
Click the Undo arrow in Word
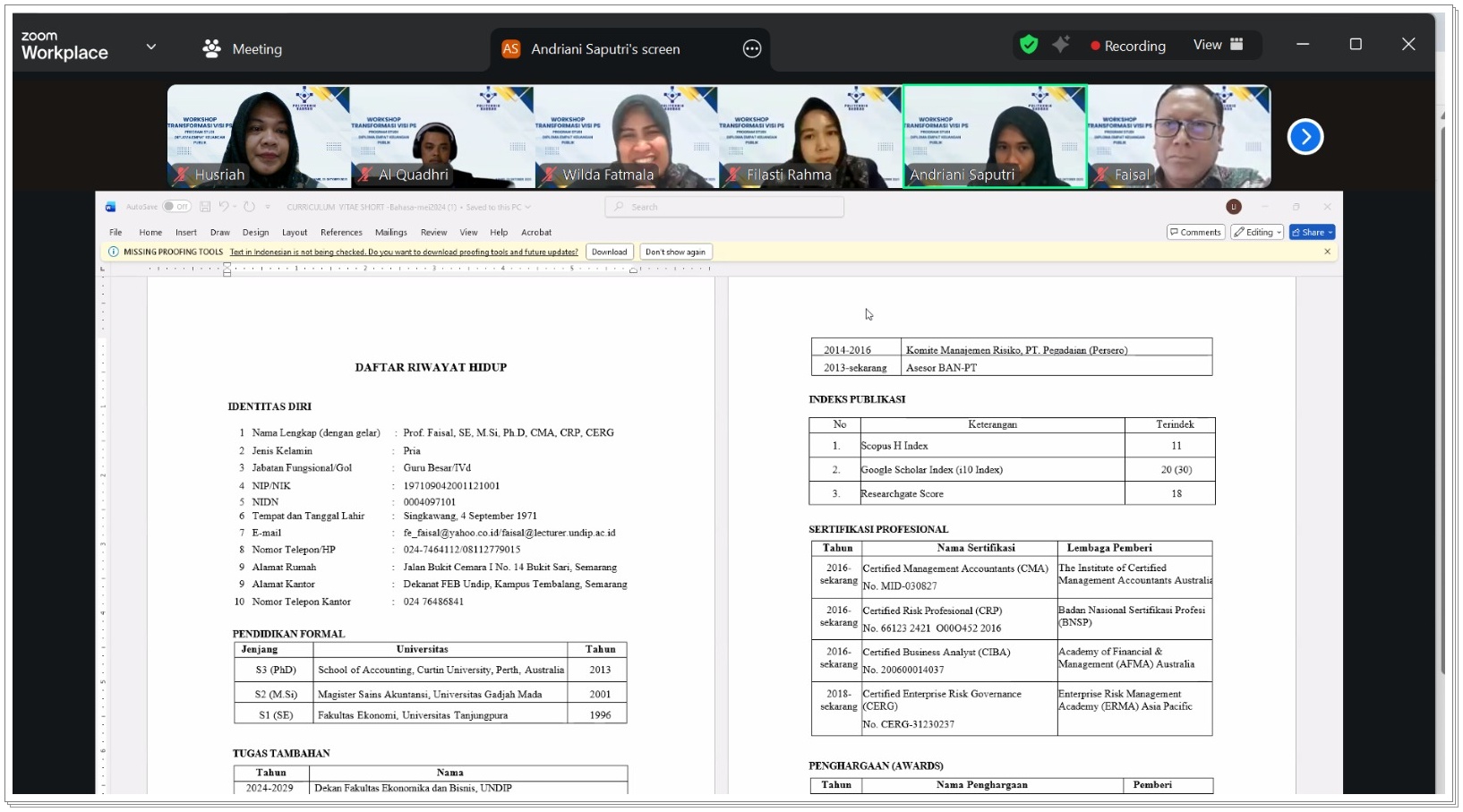point(224,207)
